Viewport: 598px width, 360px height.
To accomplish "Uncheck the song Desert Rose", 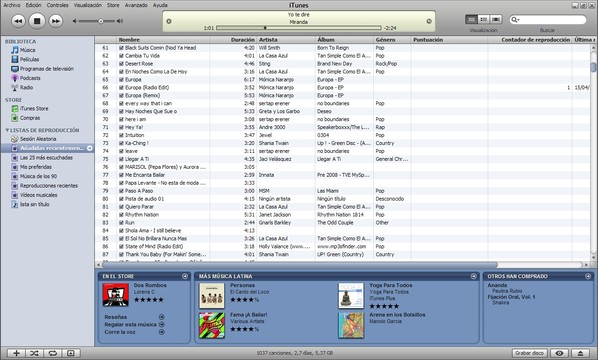I will point(121,64).
